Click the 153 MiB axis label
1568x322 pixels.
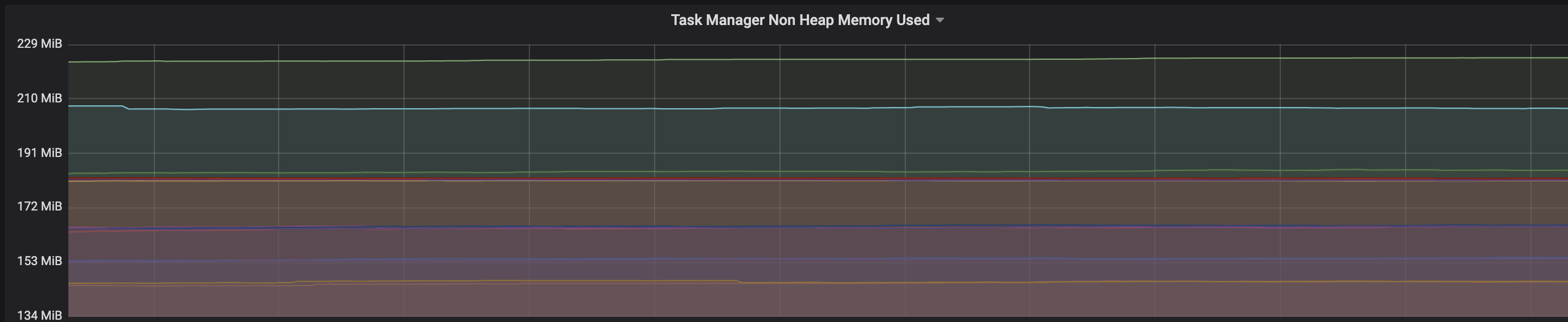[39, 261]
